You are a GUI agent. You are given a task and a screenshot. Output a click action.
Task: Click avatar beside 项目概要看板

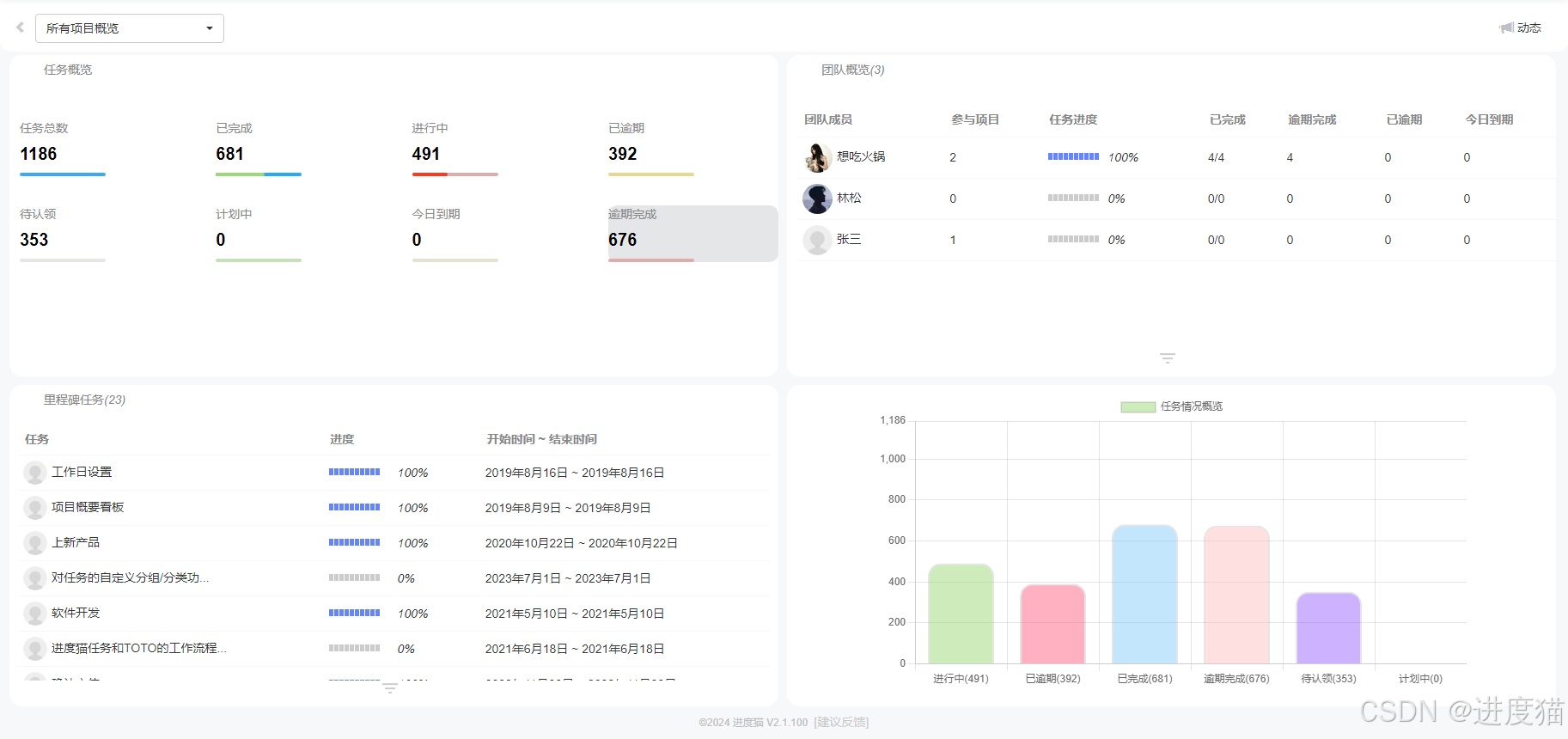[x=35, y=508]
